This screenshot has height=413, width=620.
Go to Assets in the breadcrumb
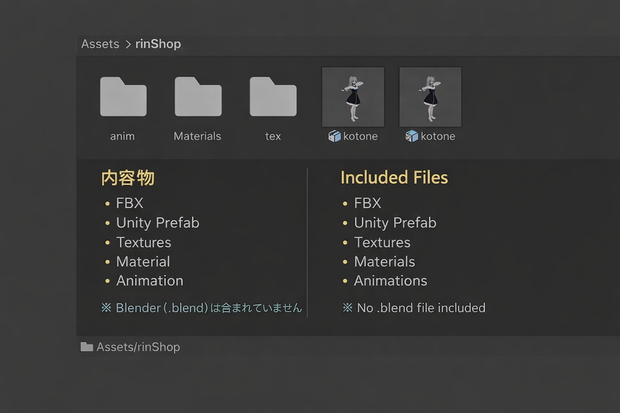[100, 44]
